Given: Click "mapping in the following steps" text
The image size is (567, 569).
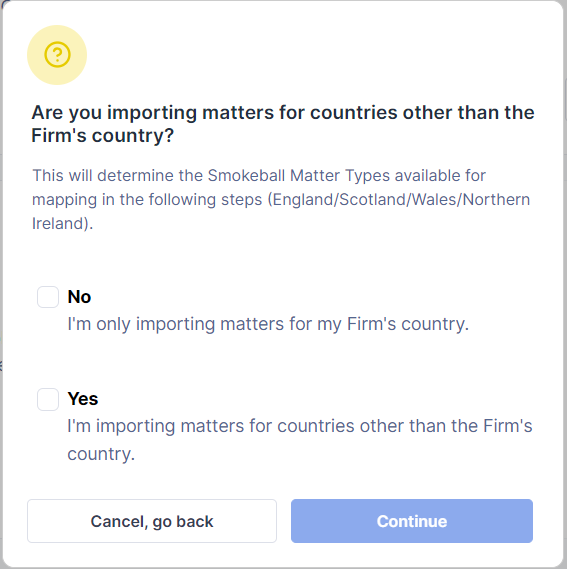Looking at the screenshot, I should click(x=147, y=200).
